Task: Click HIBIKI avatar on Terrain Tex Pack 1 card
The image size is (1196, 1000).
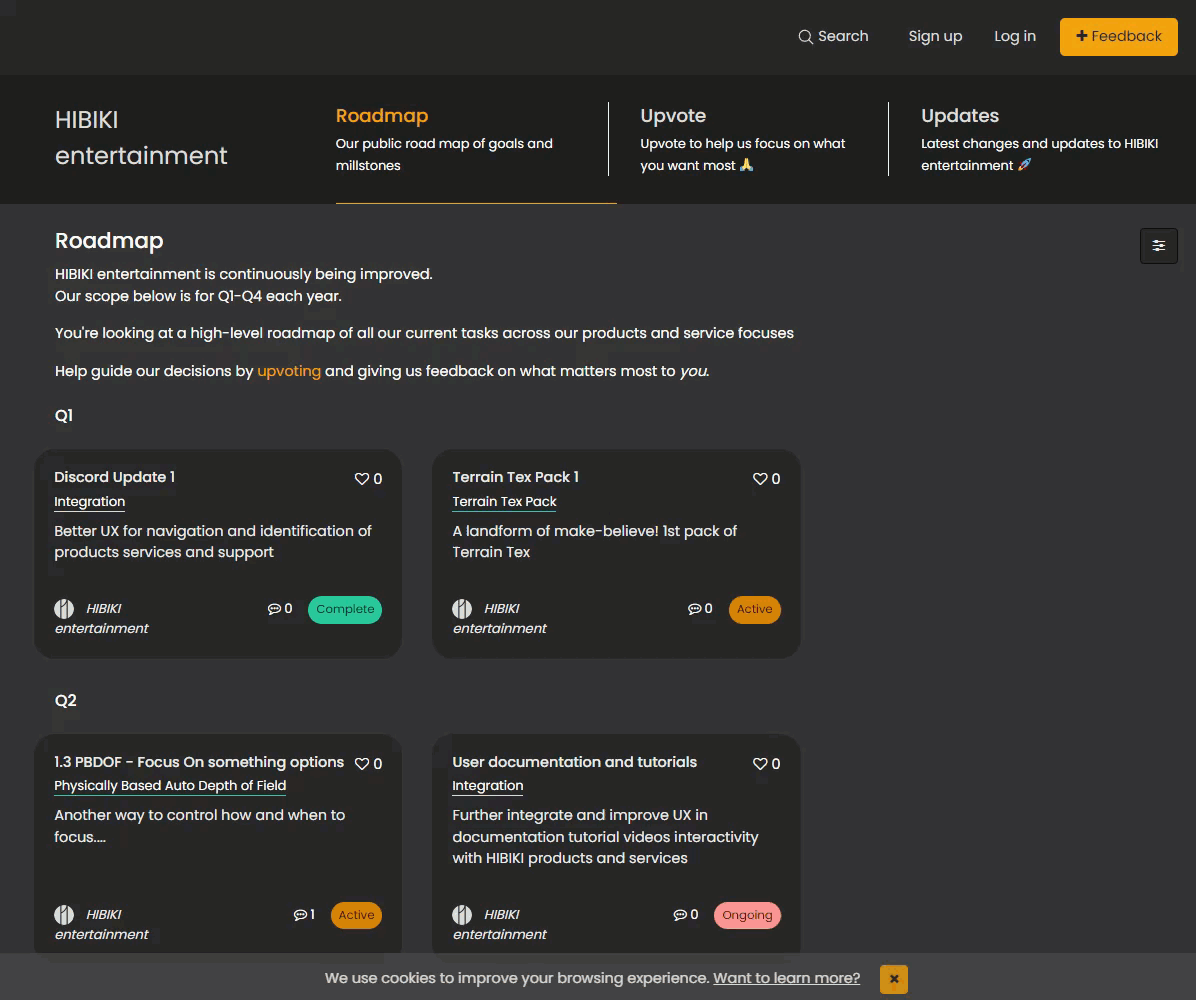Action: pos(462,609)
